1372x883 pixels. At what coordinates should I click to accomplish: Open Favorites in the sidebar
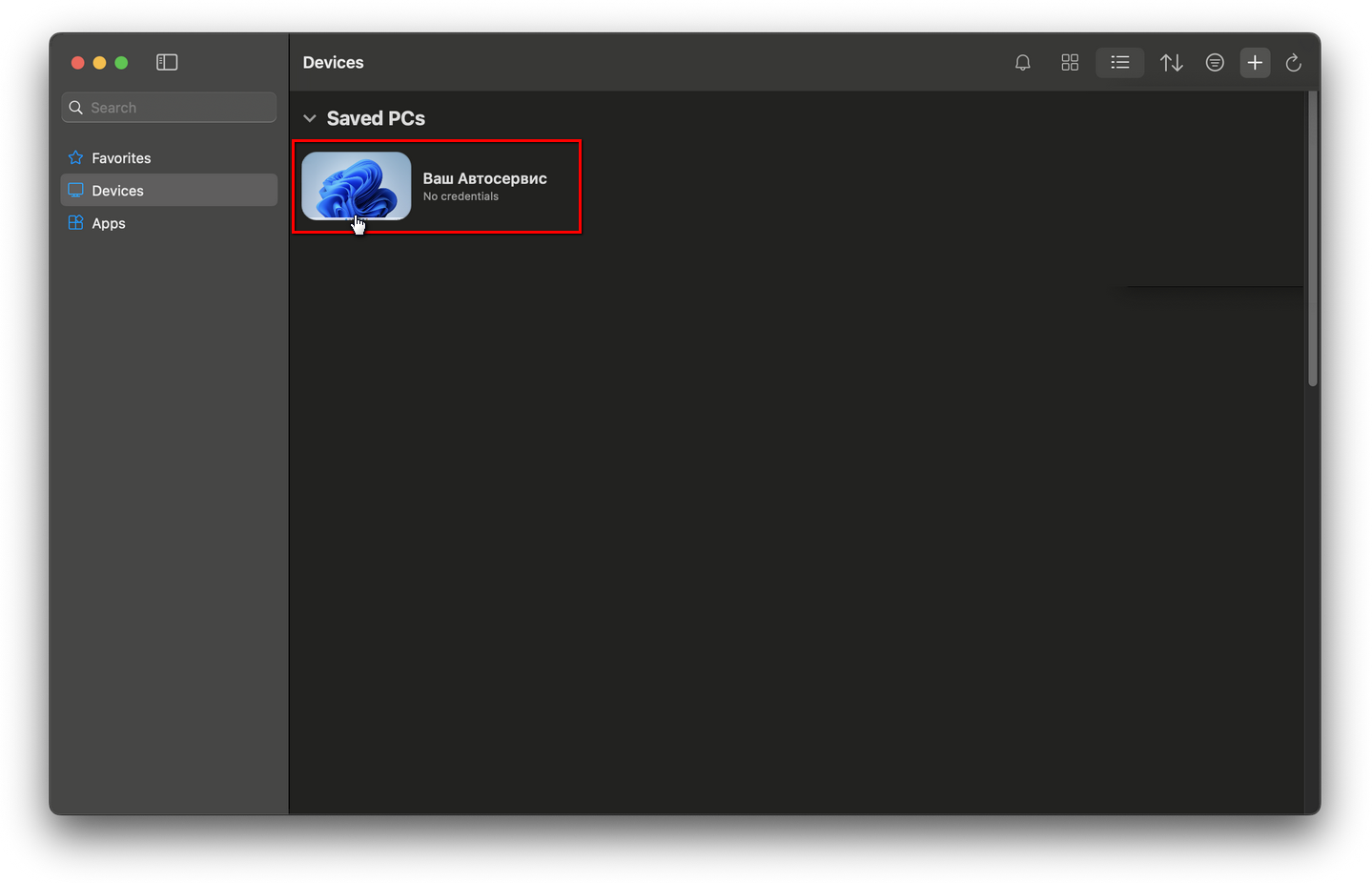(x=121, y=158)
